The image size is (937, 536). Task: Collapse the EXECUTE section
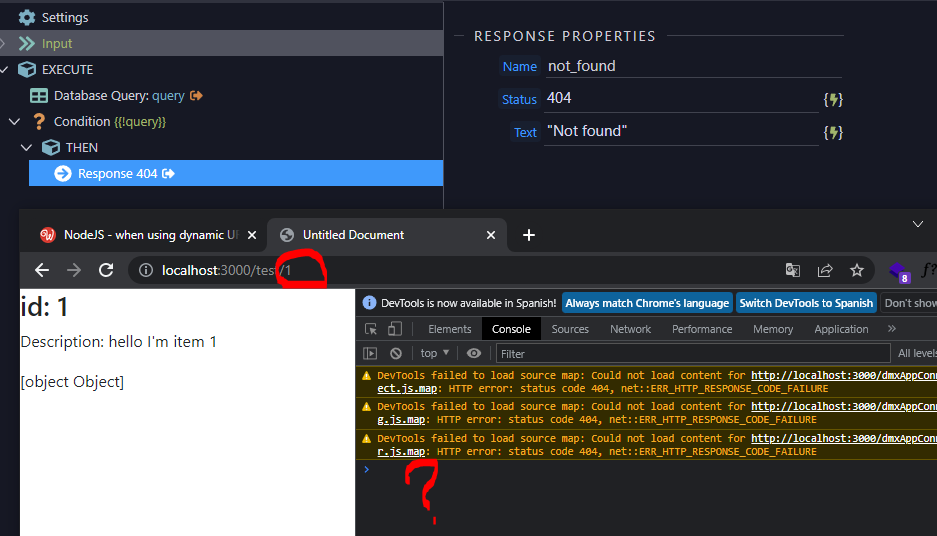pyautogui.click(x=4, y=69)
